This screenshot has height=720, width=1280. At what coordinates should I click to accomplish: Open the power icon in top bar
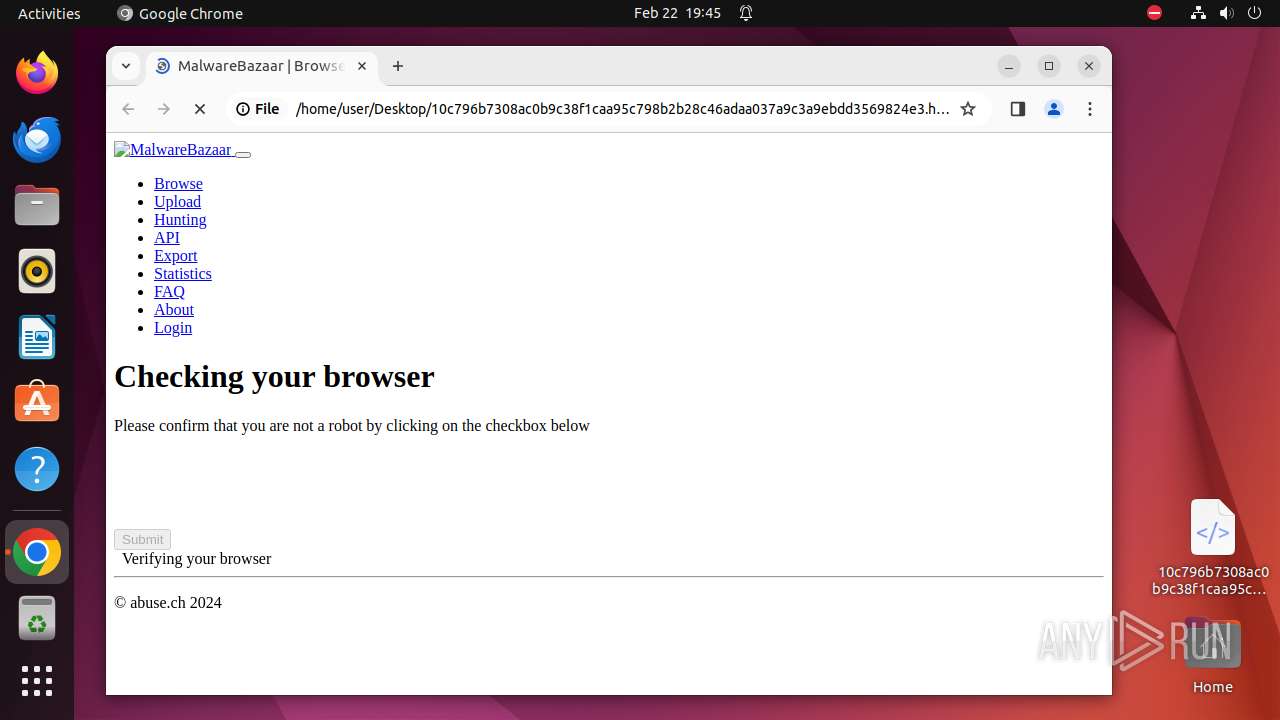point(1255,13)
